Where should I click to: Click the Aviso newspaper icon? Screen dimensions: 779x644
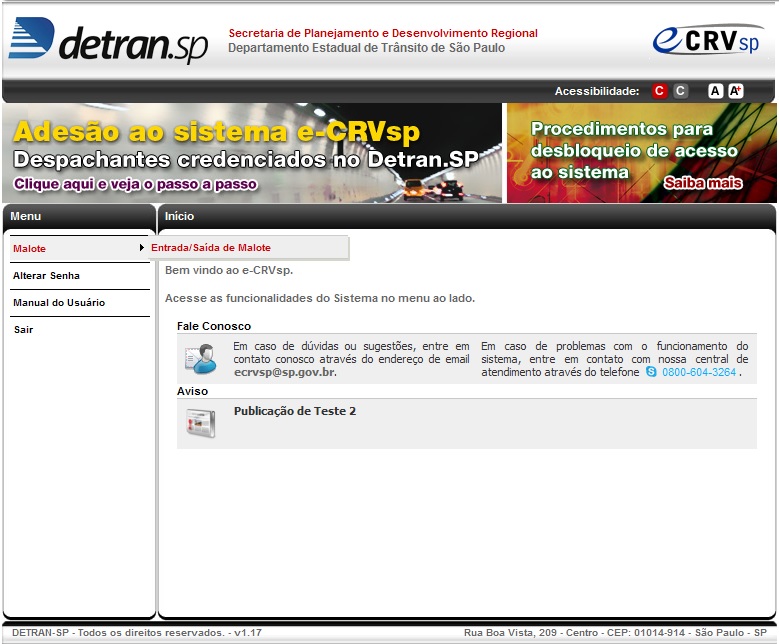[x=201, y=423]
